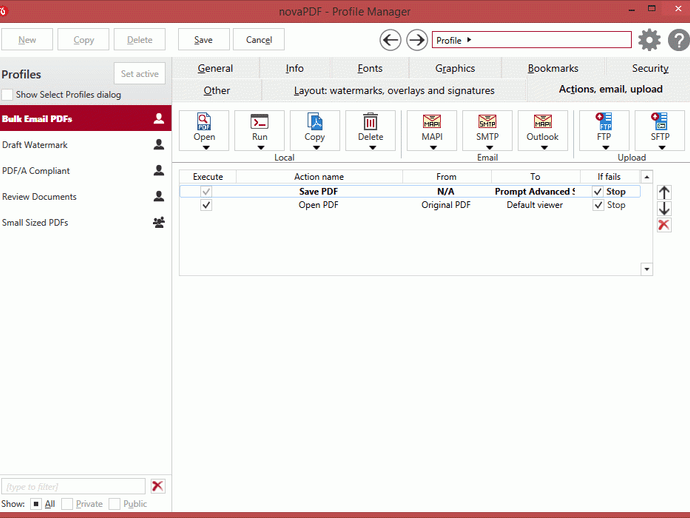Expand dropdown arrow under Run action
Image resolution: width=690 pixels, height=518 pixels.
tap(261, 147)
